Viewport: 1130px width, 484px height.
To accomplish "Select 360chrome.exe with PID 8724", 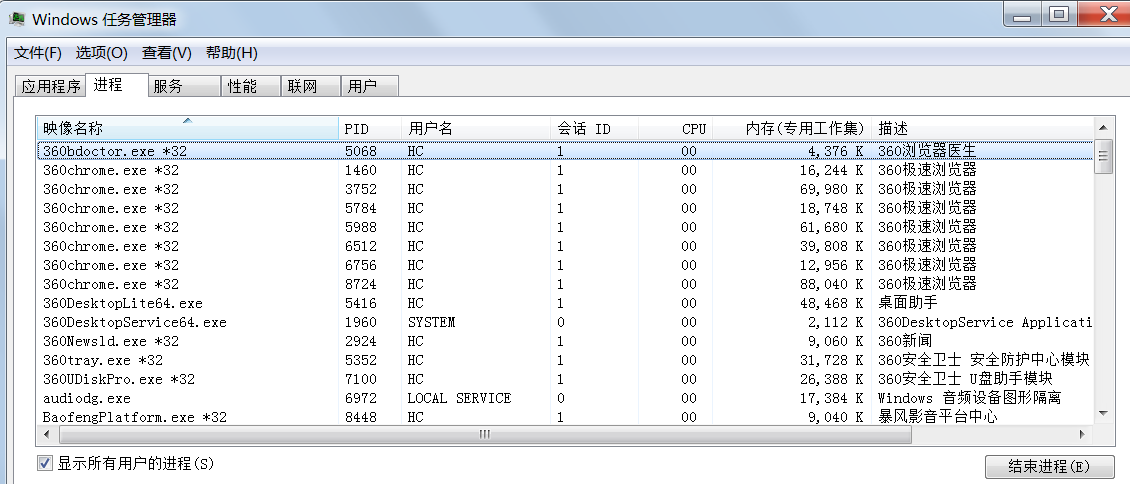I will coord(565,284).
